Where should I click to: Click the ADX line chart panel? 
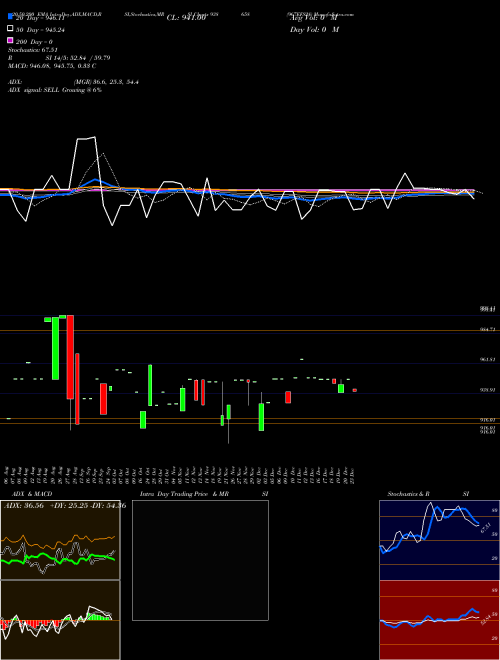tap(60, 540)
